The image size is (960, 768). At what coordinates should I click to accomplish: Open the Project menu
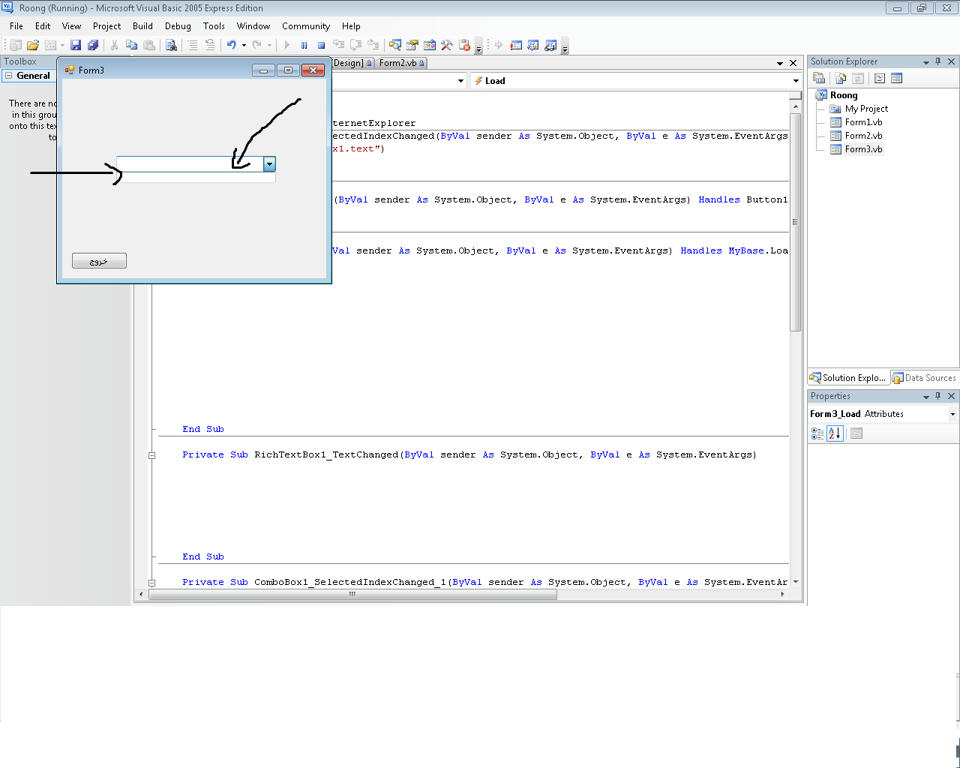(107, 26)
